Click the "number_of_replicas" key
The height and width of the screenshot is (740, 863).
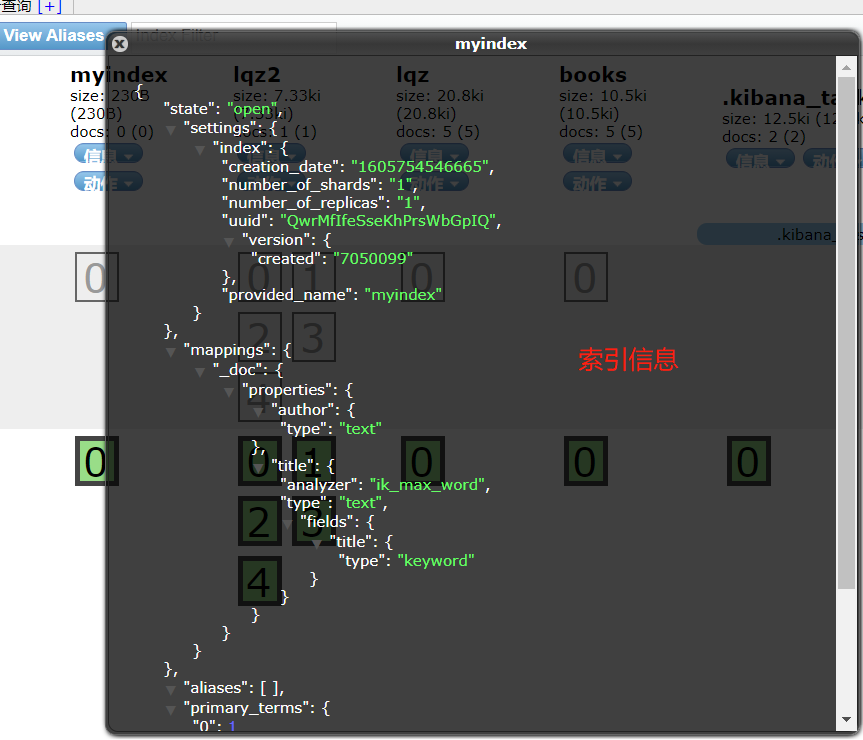tap(305, 203)
